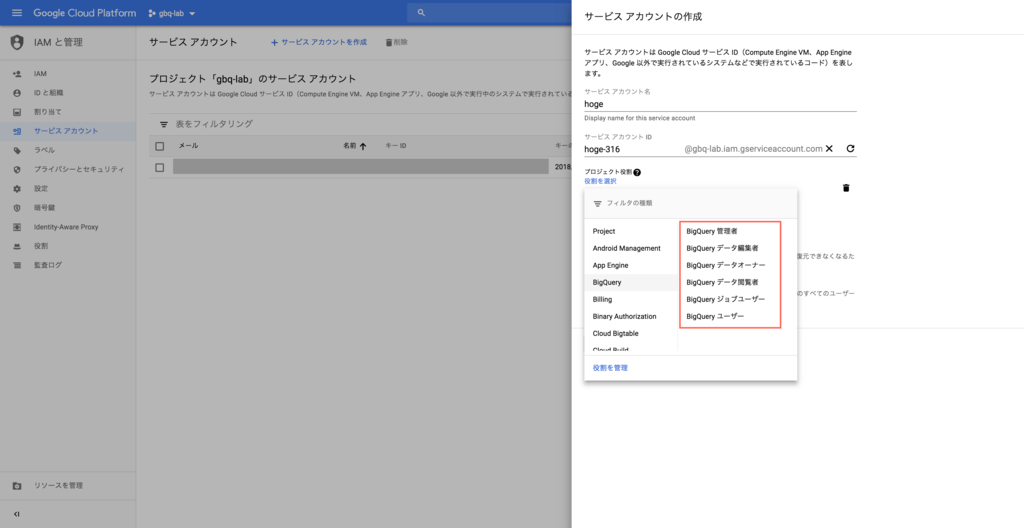Screen dimensions: 1024x528
Task: Open Identity-Aware Proxy in sidebar
Action: [x=68, y=227]
